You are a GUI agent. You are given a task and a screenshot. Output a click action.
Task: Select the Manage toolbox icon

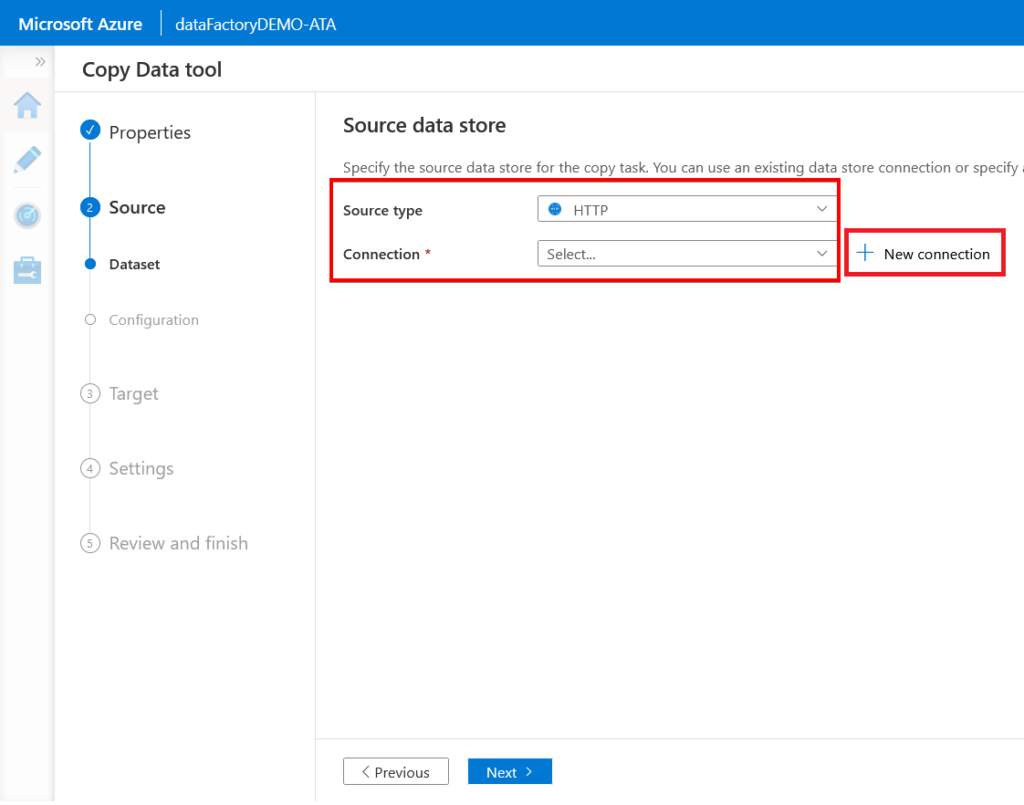pyautogui.click(x=27, y=269)
